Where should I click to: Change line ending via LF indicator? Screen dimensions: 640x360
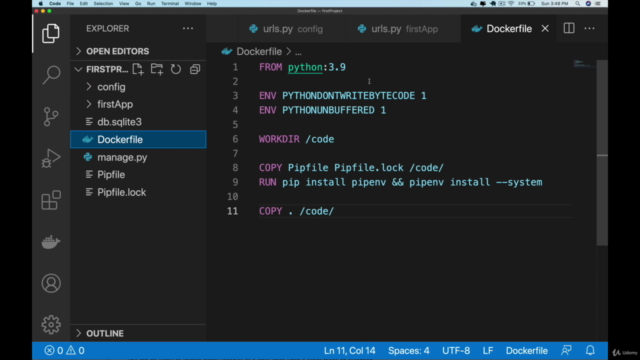(488, 351)
